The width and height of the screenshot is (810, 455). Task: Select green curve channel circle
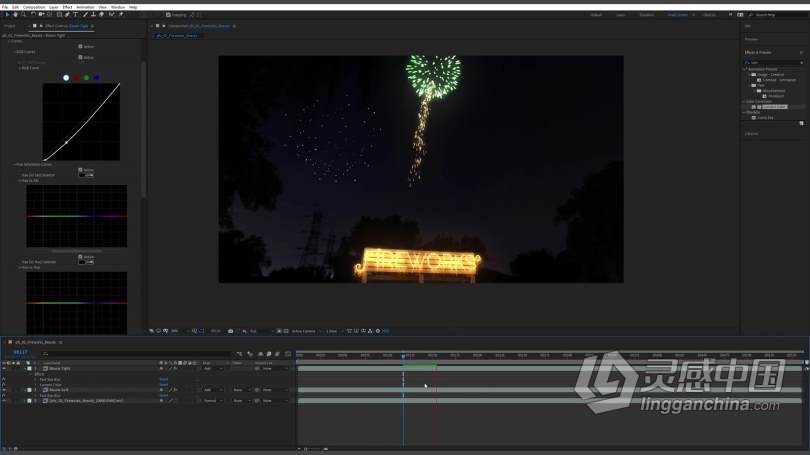(x=86, y=78)
